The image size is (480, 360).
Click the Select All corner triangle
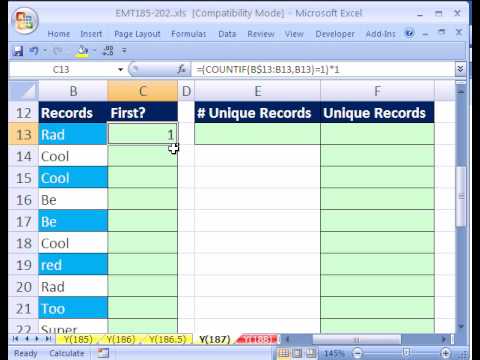[x=24, y=91]
